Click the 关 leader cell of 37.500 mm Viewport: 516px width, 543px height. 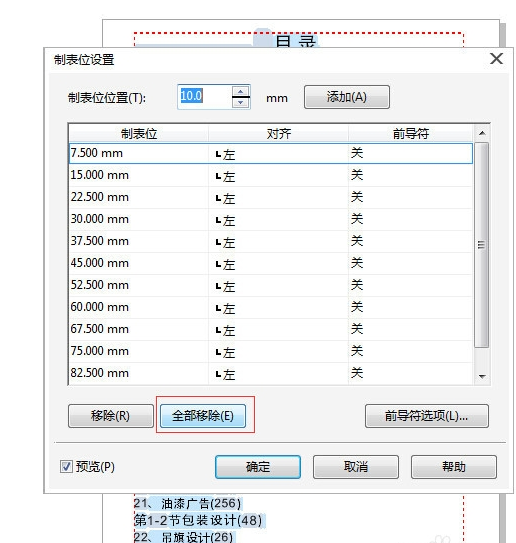pos(410,241)
